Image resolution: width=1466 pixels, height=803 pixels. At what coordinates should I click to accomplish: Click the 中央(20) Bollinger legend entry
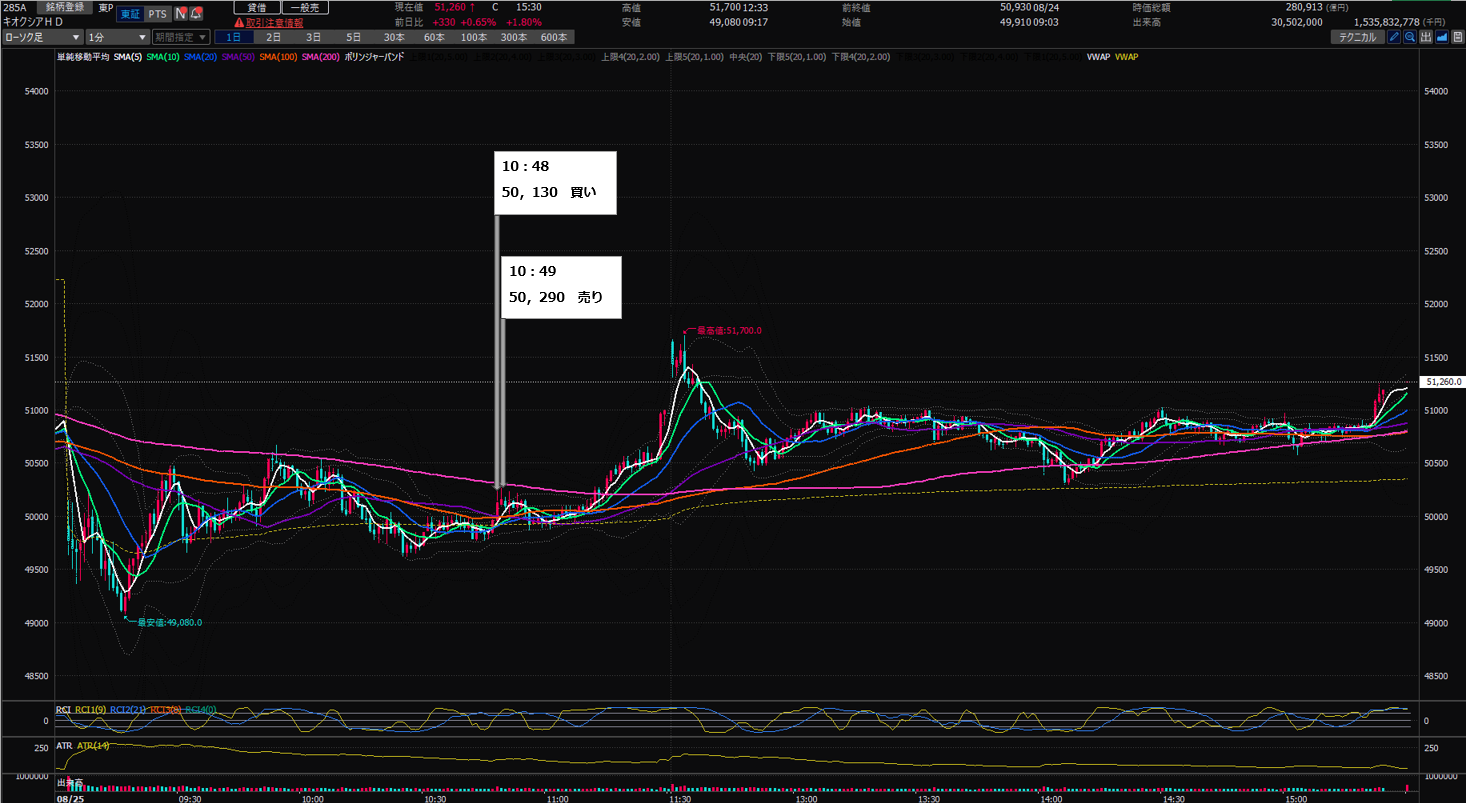coord(746,57)
